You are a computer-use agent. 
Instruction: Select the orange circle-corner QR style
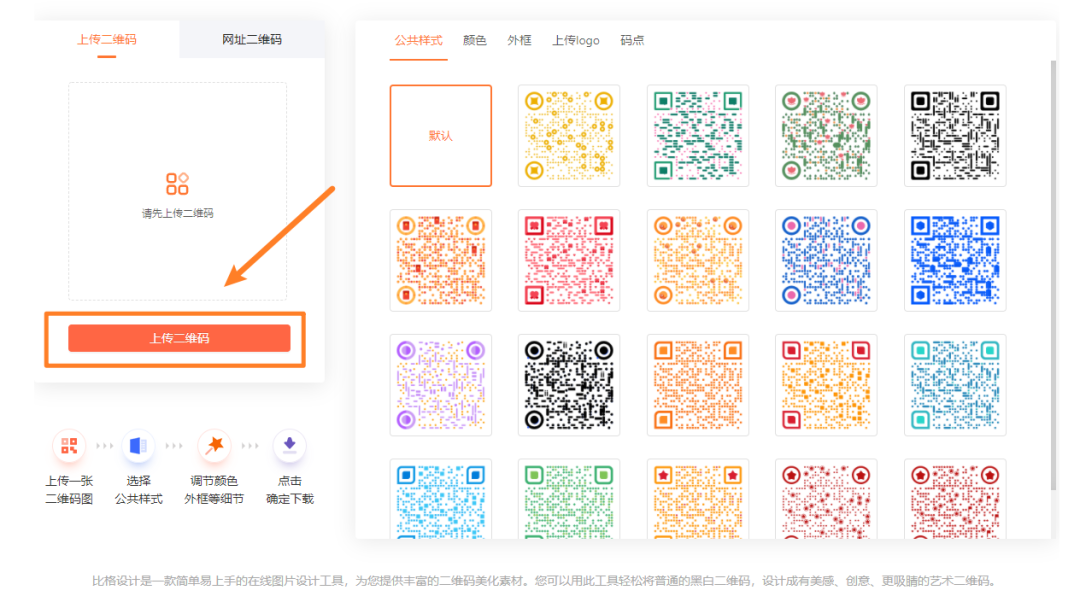698,260
